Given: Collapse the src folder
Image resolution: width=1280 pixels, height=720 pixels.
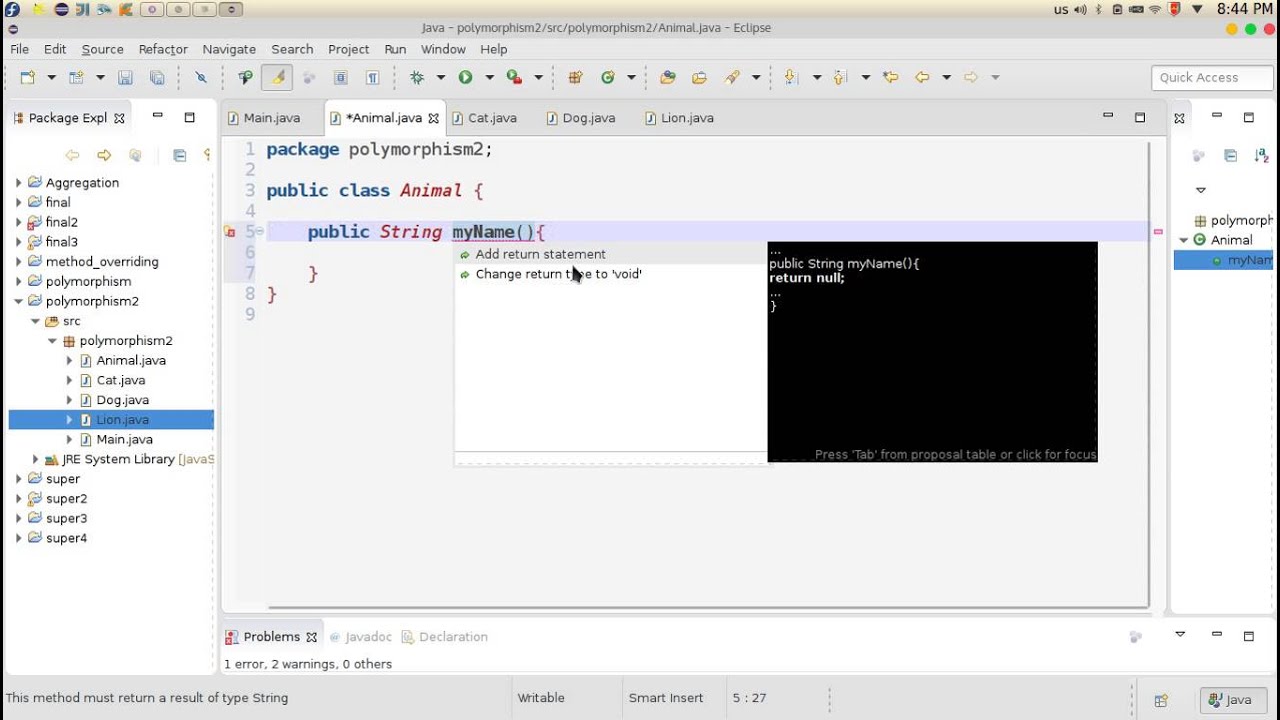Looking at the screenshot, I should (x=36, y=321).
